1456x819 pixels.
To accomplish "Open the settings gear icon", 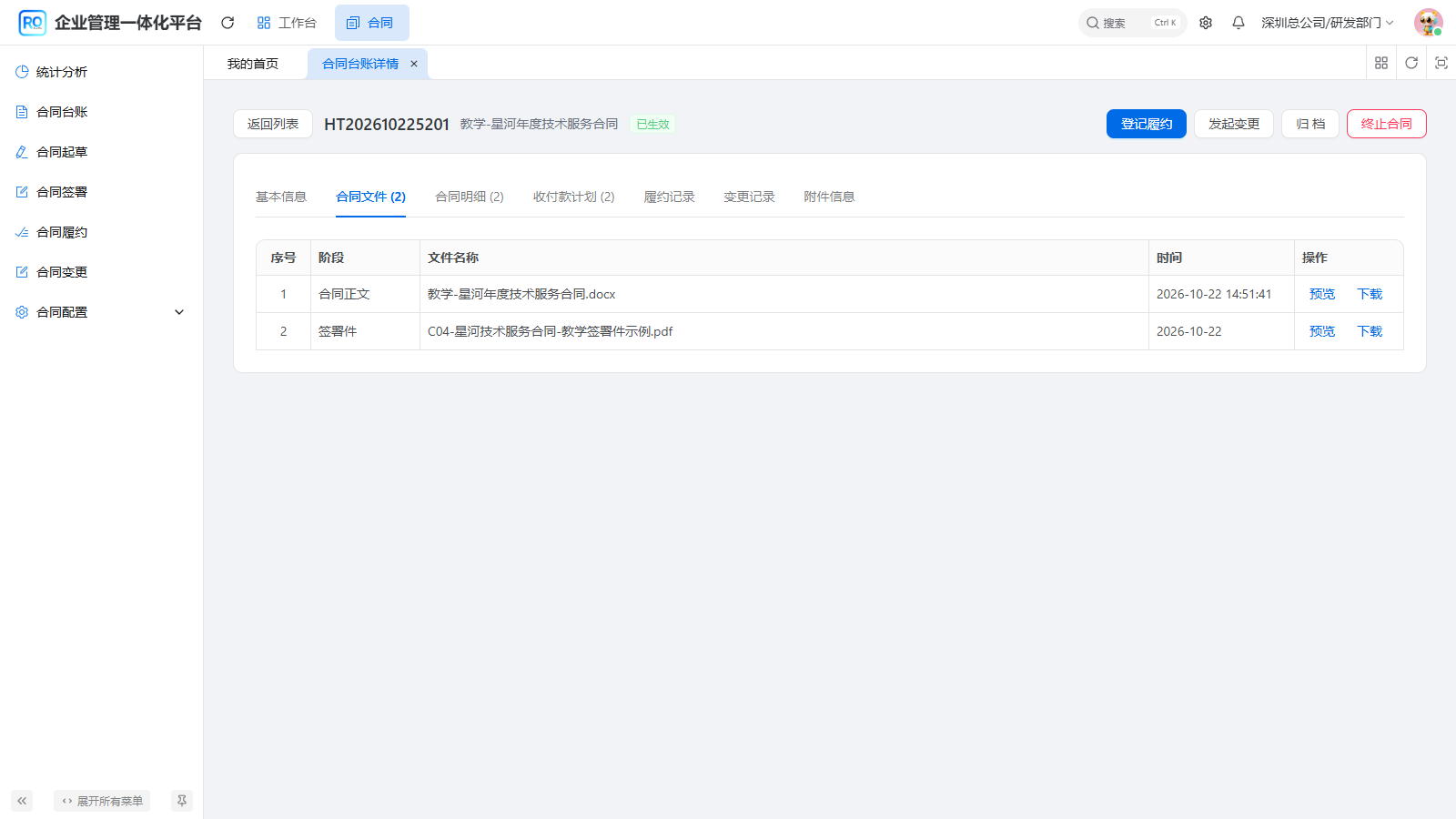I will [x=1206, y=23].
